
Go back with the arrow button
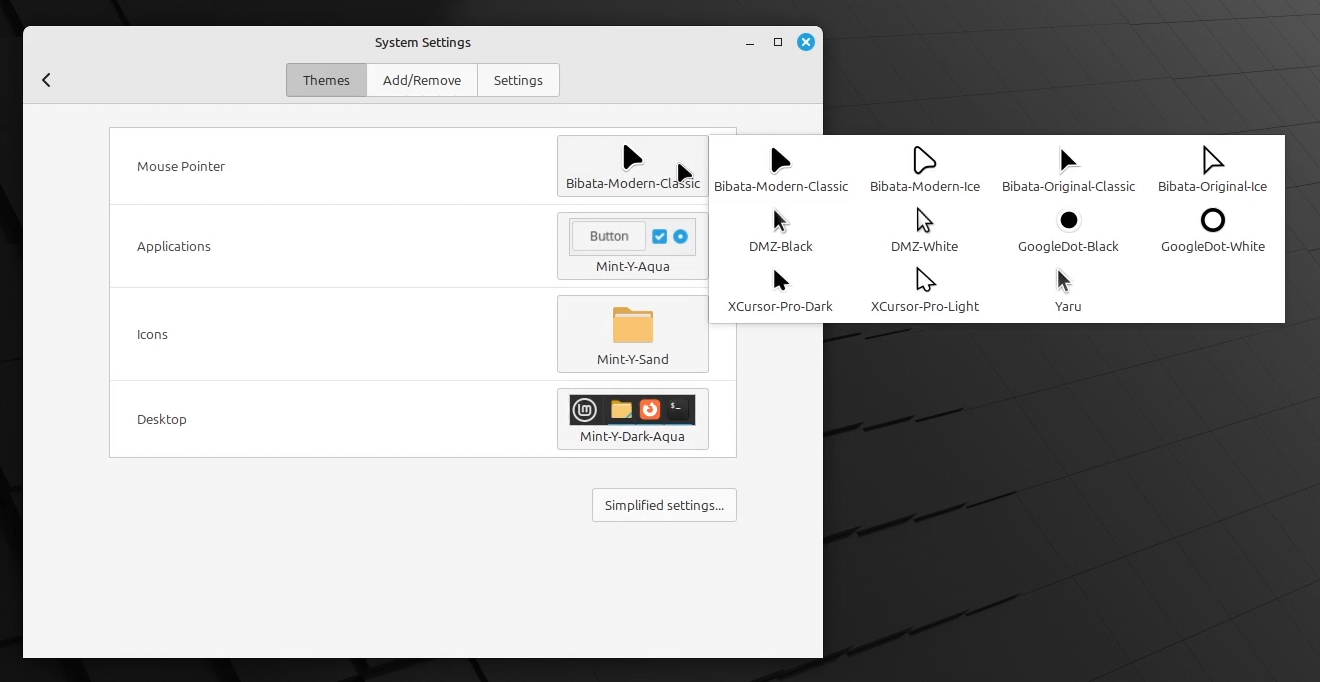coord(46,80)
